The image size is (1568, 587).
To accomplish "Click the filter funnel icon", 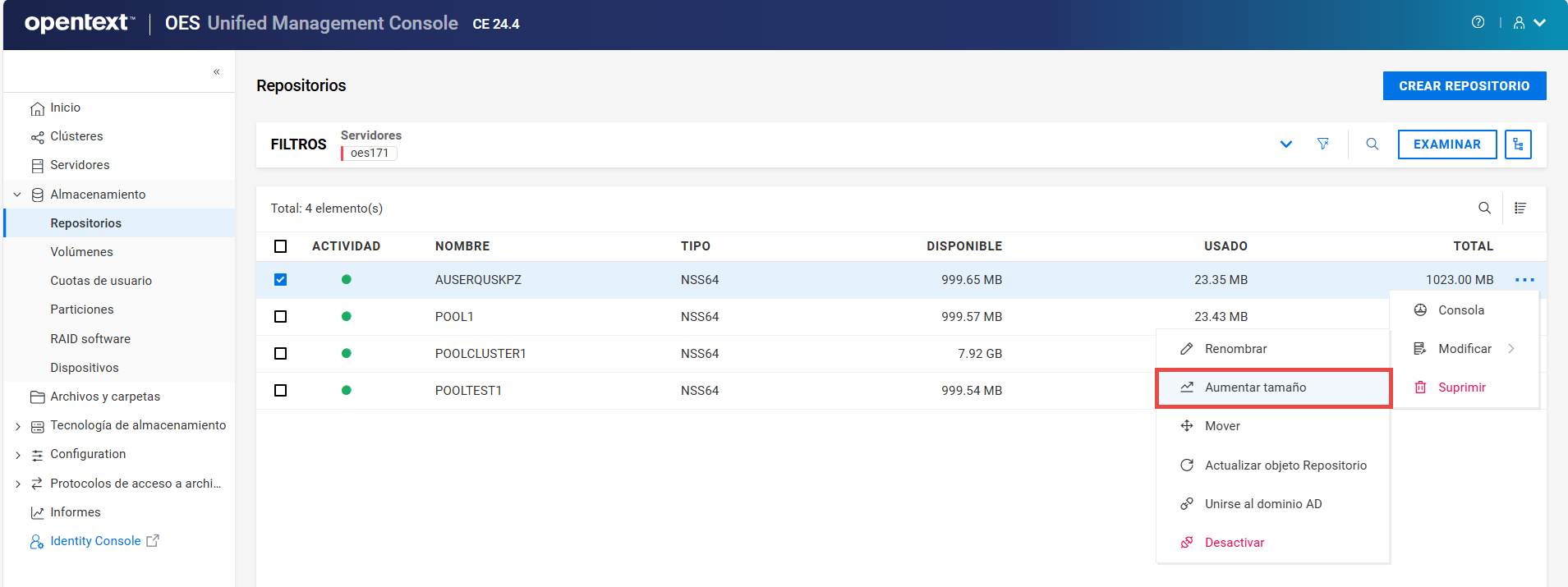I will pos(1323,144).
